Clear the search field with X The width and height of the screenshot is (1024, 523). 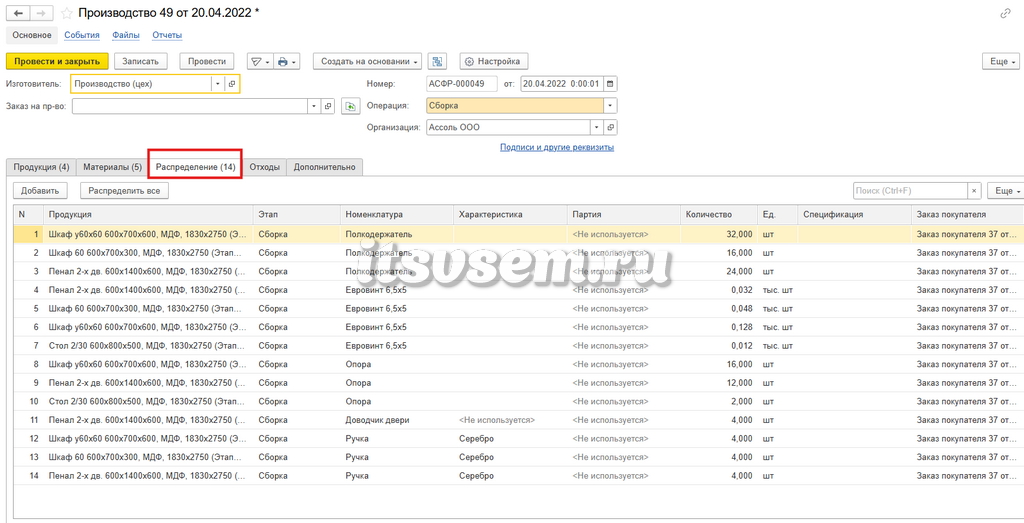974,191
